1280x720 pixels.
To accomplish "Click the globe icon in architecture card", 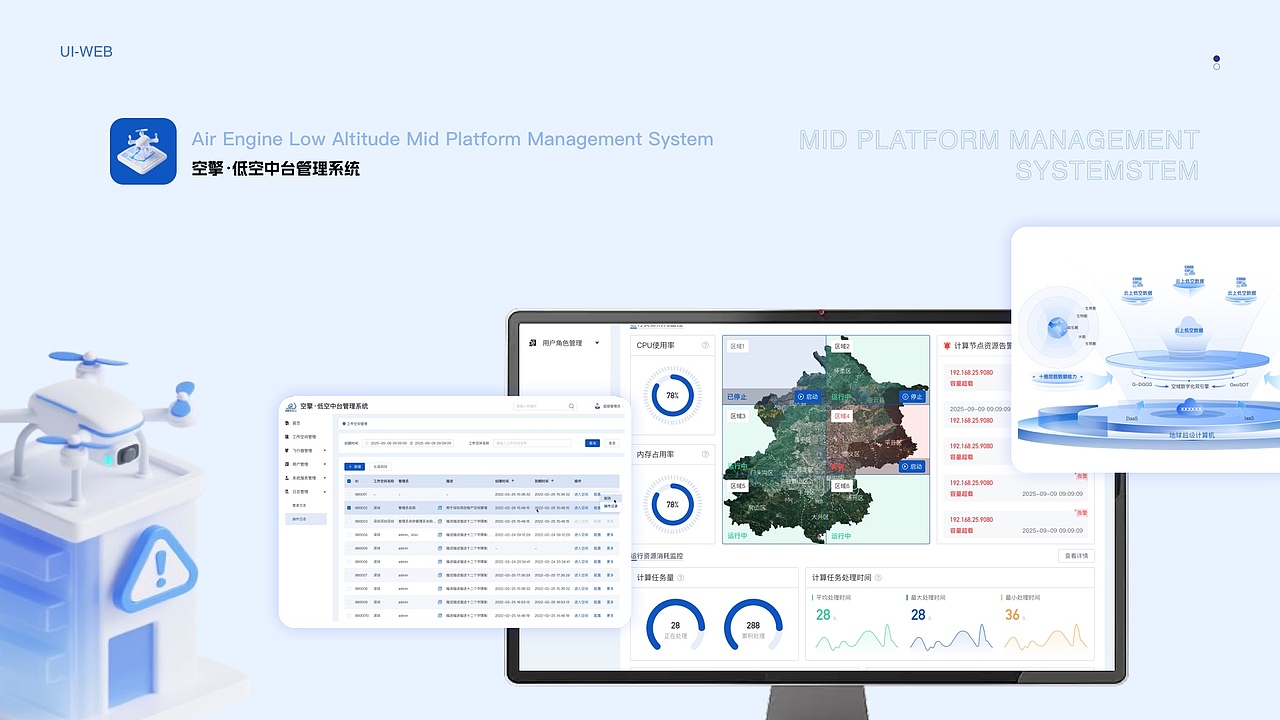I will click(1057, 327).
